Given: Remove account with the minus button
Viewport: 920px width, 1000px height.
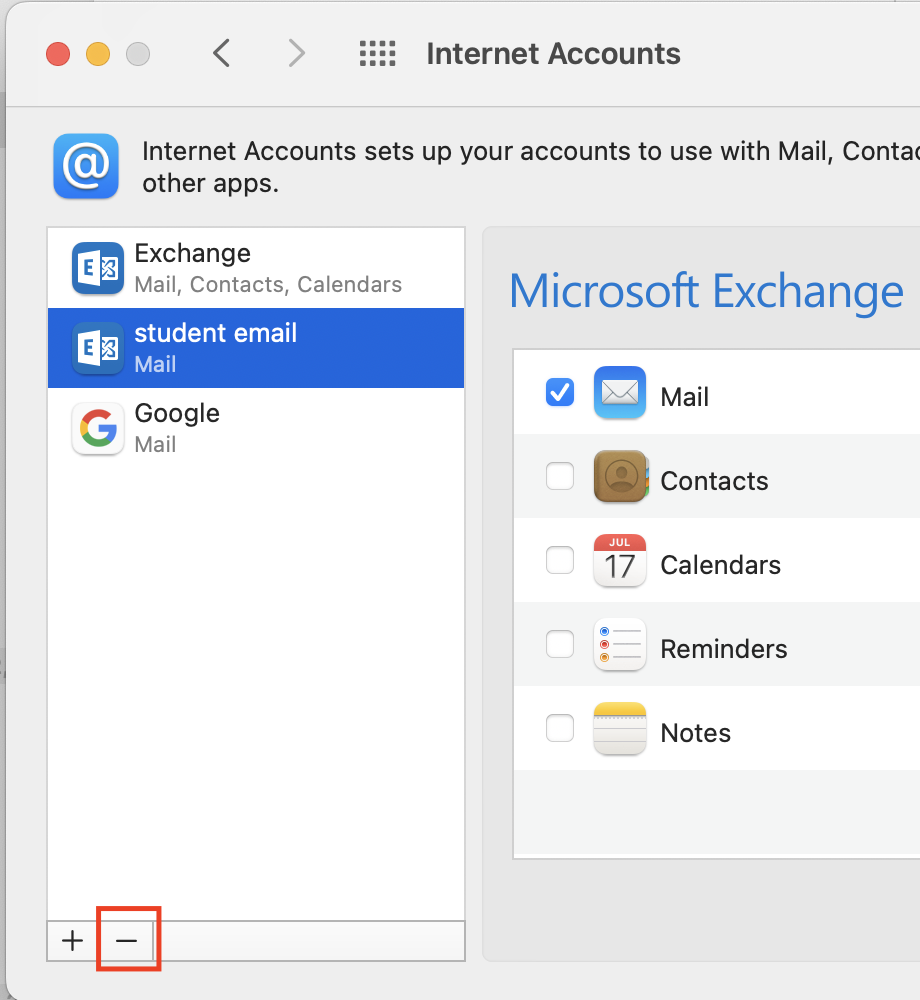Looking at the screenshot, I should (126, 941).
